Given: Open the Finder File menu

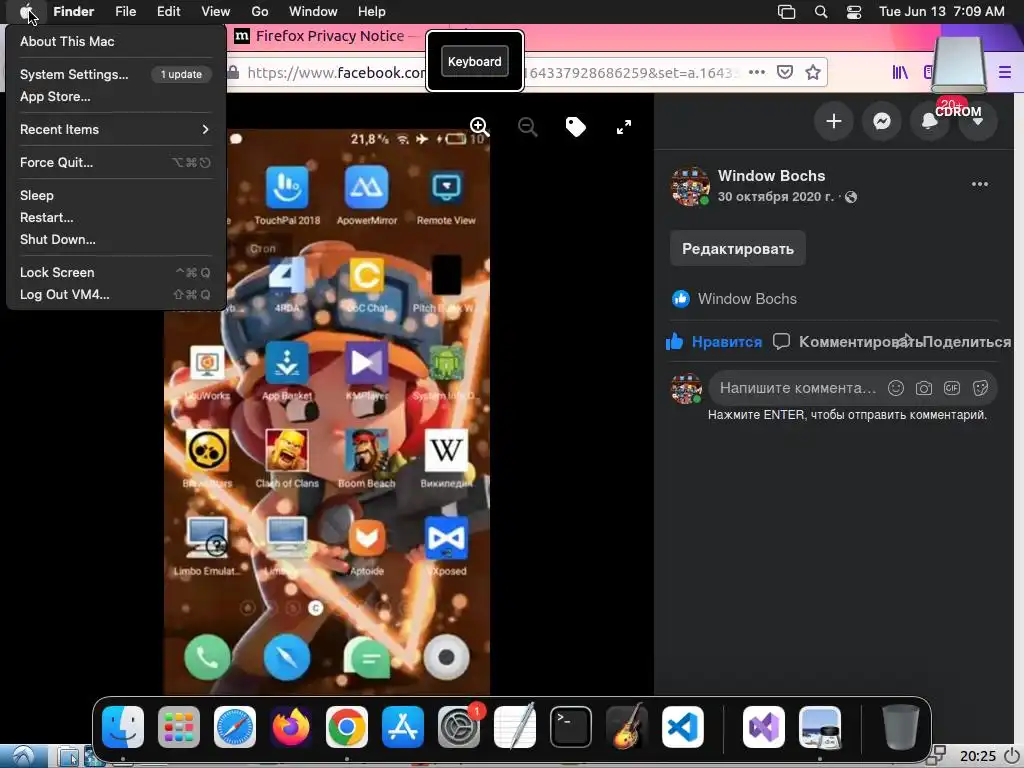Looking at the screenshot, I should click(x=125, y=11).
